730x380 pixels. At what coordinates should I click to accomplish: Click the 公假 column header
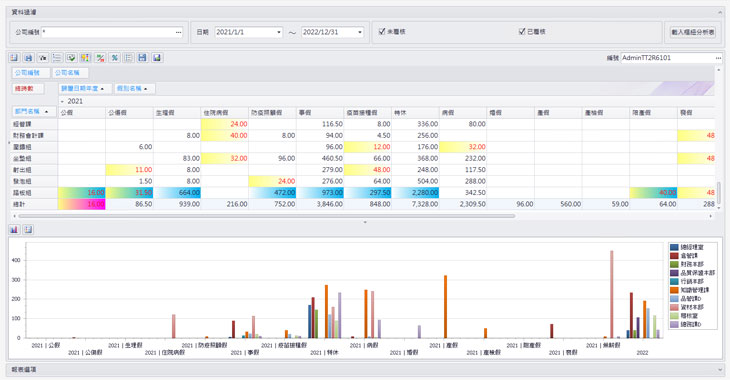coord(81,113)
